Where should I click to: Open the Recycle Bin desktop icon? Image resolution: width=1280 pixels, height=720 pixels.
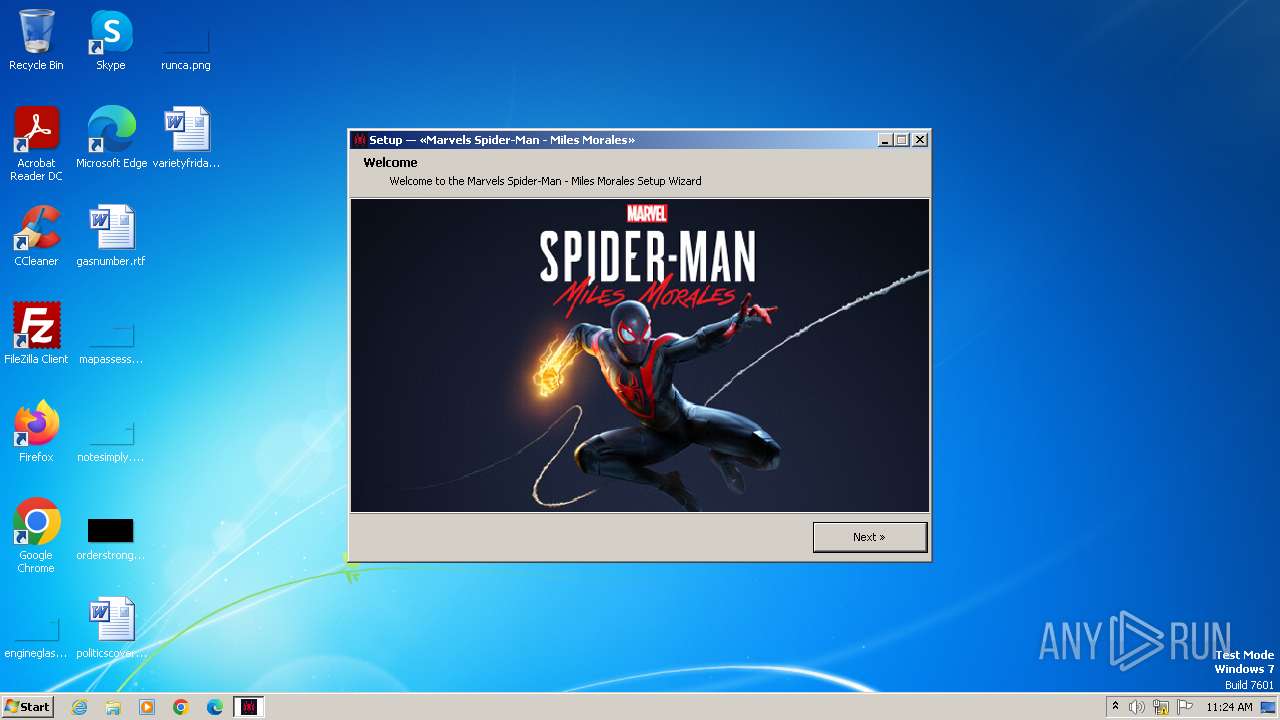pos(36,40)
